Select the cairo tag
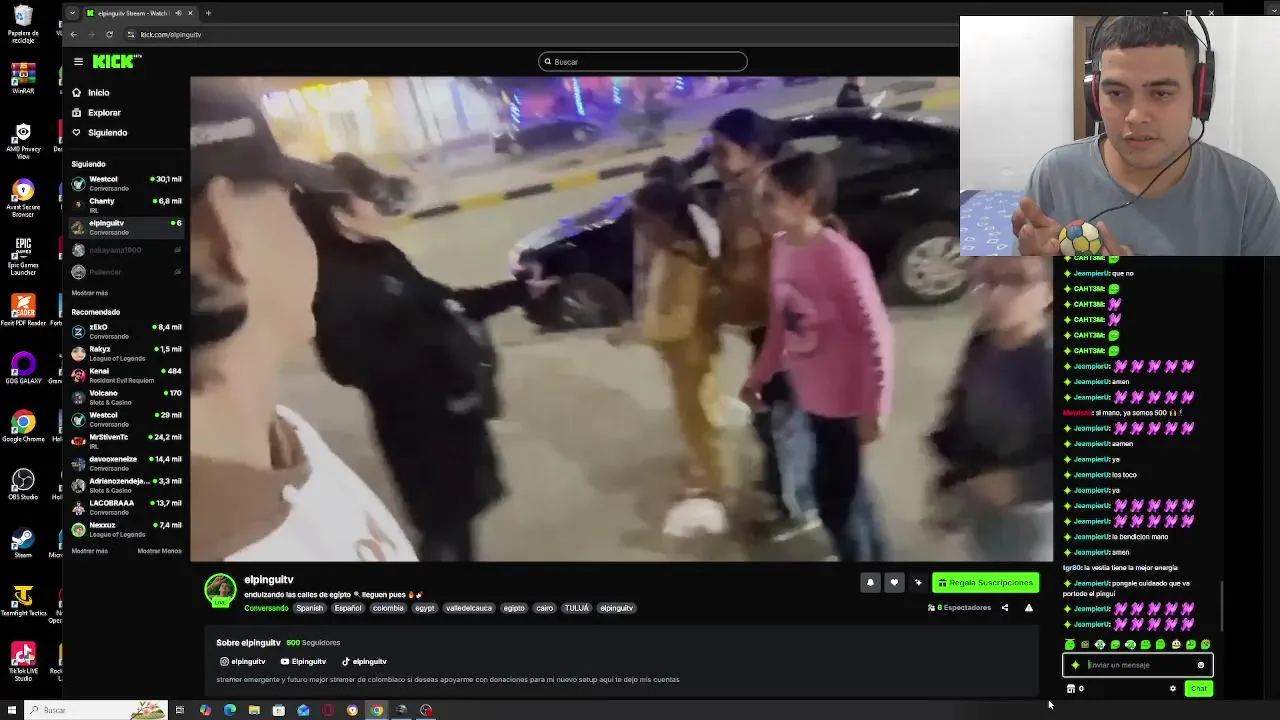1280x720 pixels. click(544, 608)
